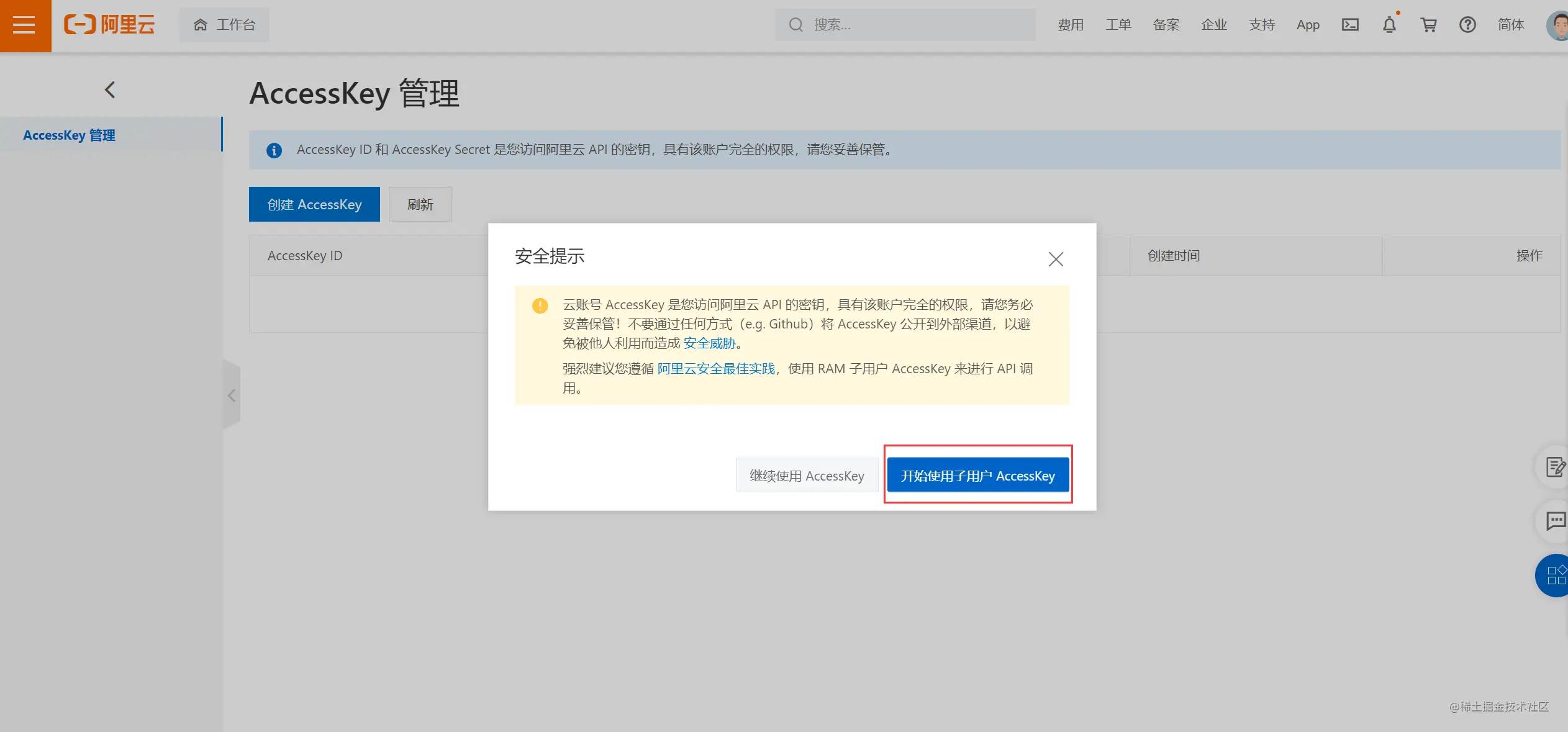Viewport: 1568px width, 732px height.
Task: Open the help question mark icon
Action: coord(1467,25)
